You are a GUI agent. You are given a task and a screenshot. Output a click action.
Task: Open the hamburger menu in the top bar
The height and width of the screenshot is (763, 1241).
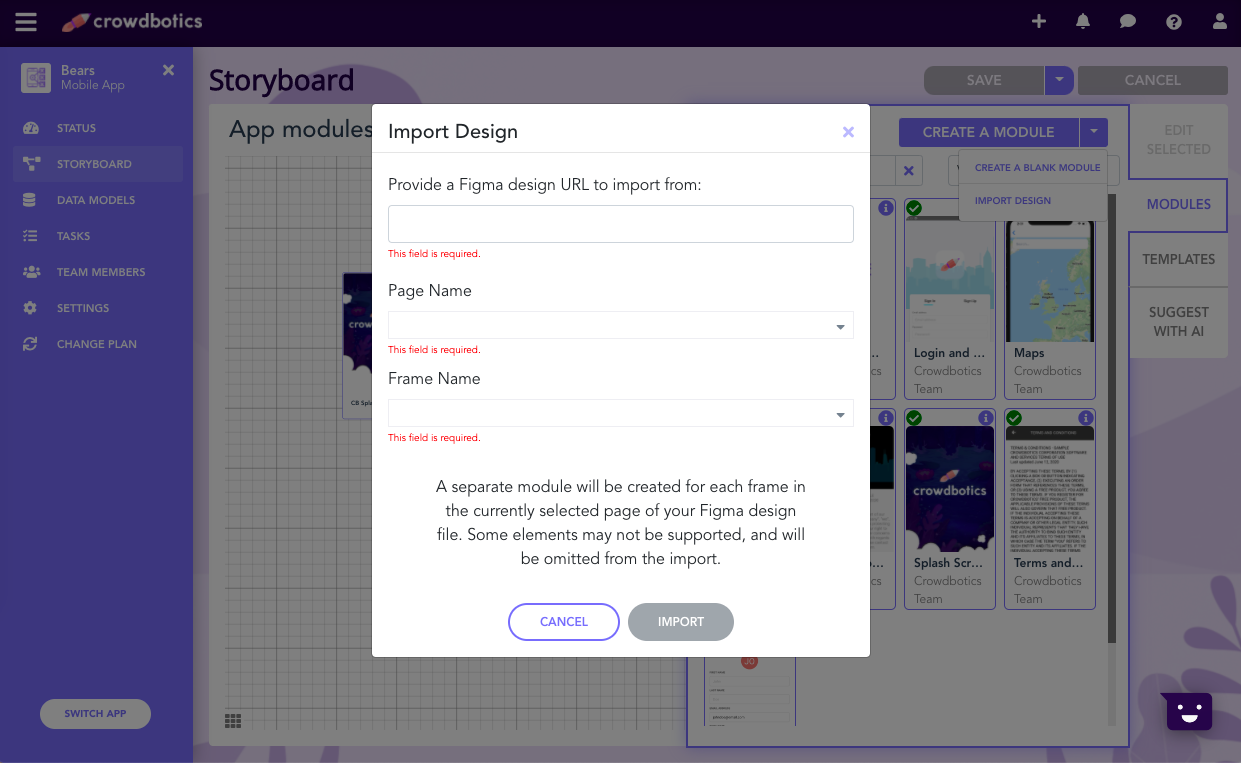tap(26, 22)
